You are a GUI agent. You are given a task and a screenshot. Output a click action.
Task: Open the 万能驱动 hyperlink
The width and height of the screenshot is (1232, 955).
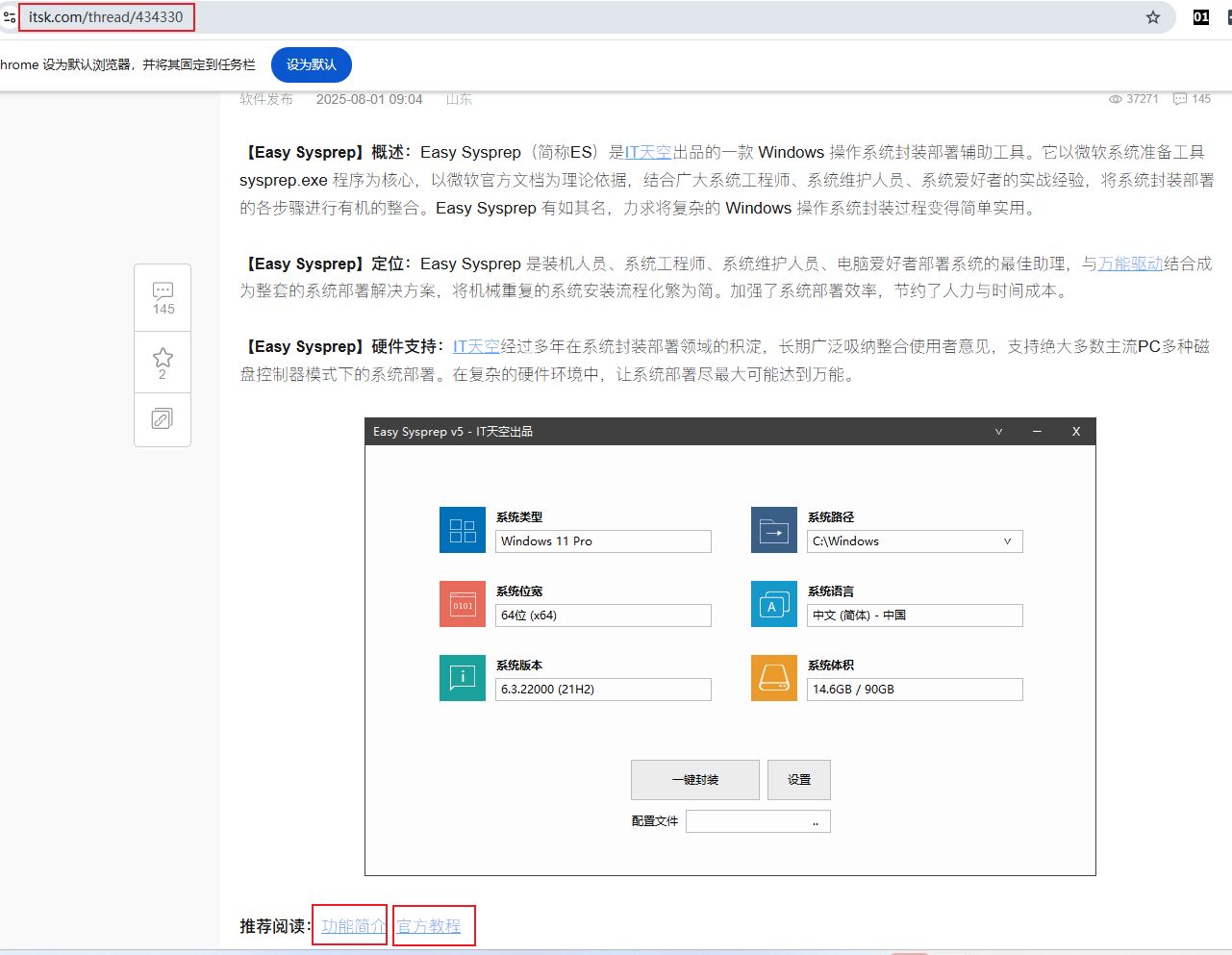1130,264
